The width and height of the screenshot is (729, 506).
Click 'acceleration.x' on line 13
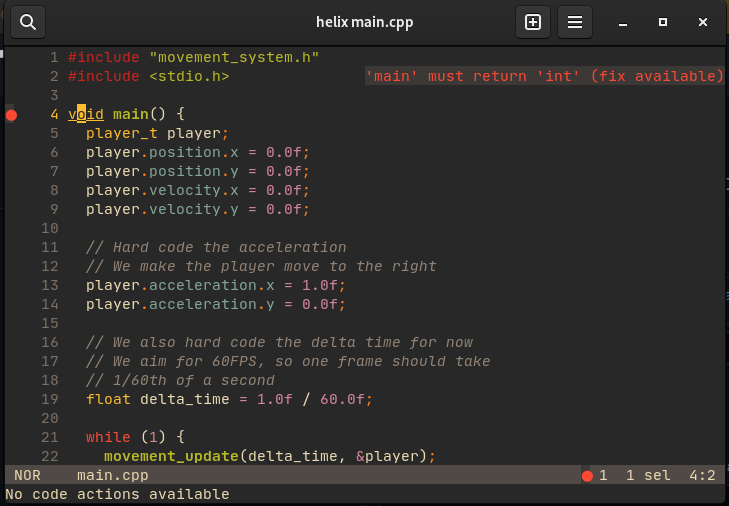212,285
